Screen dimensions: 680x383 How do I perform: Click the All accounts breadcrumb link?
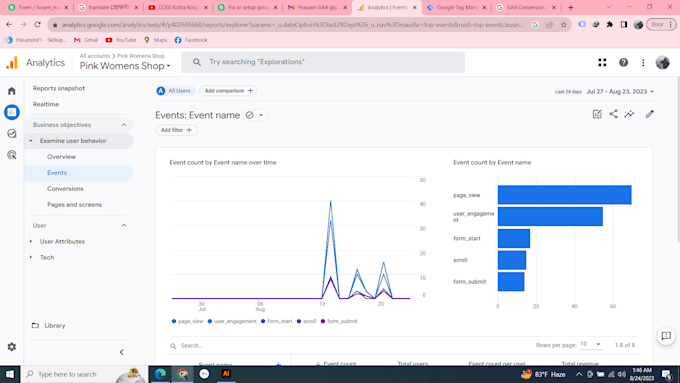click(x=95, y=56)
